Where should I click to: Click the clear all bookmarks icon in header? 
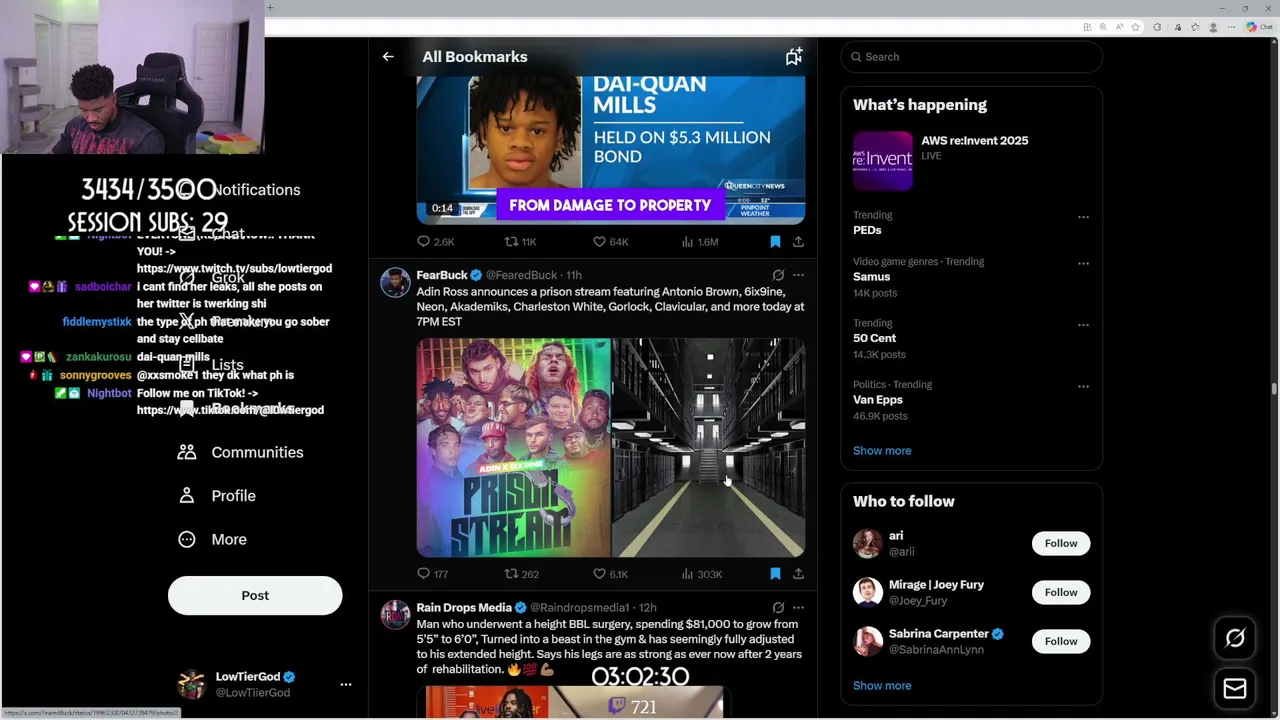(x=793, y=57)
